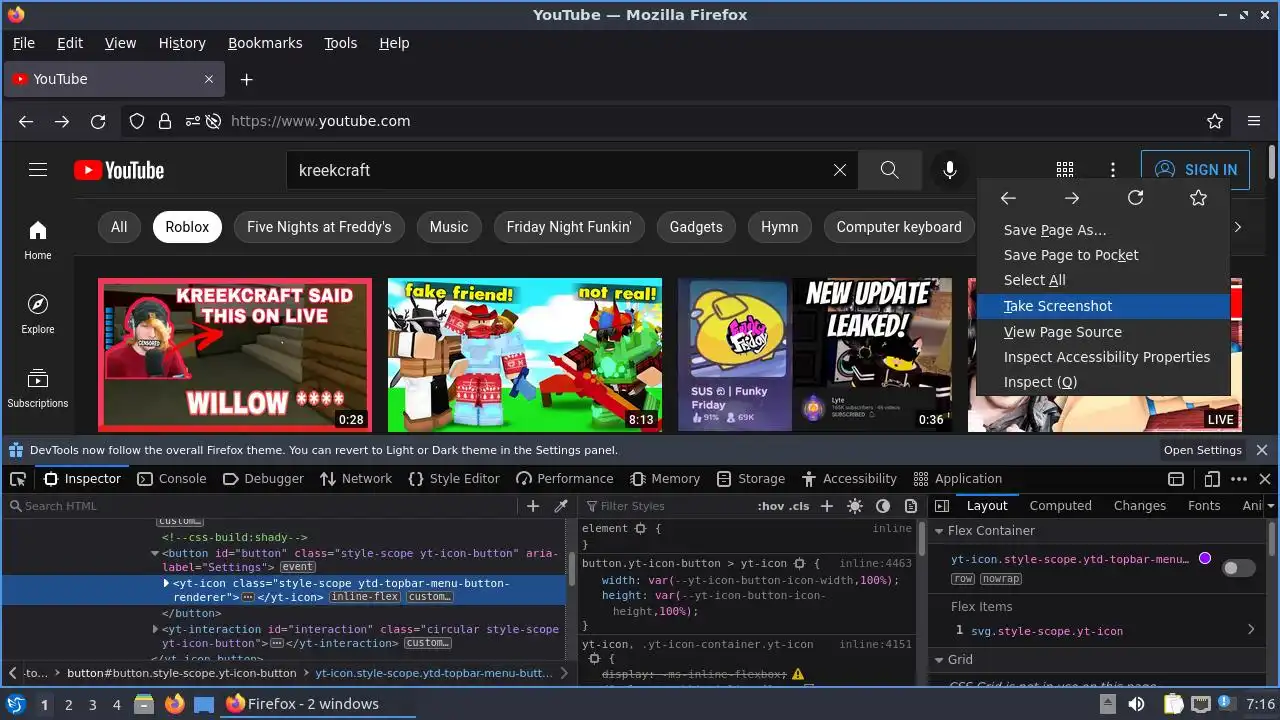Click the event badge on button node
The image size is (1280, 720).
[298, 567]
